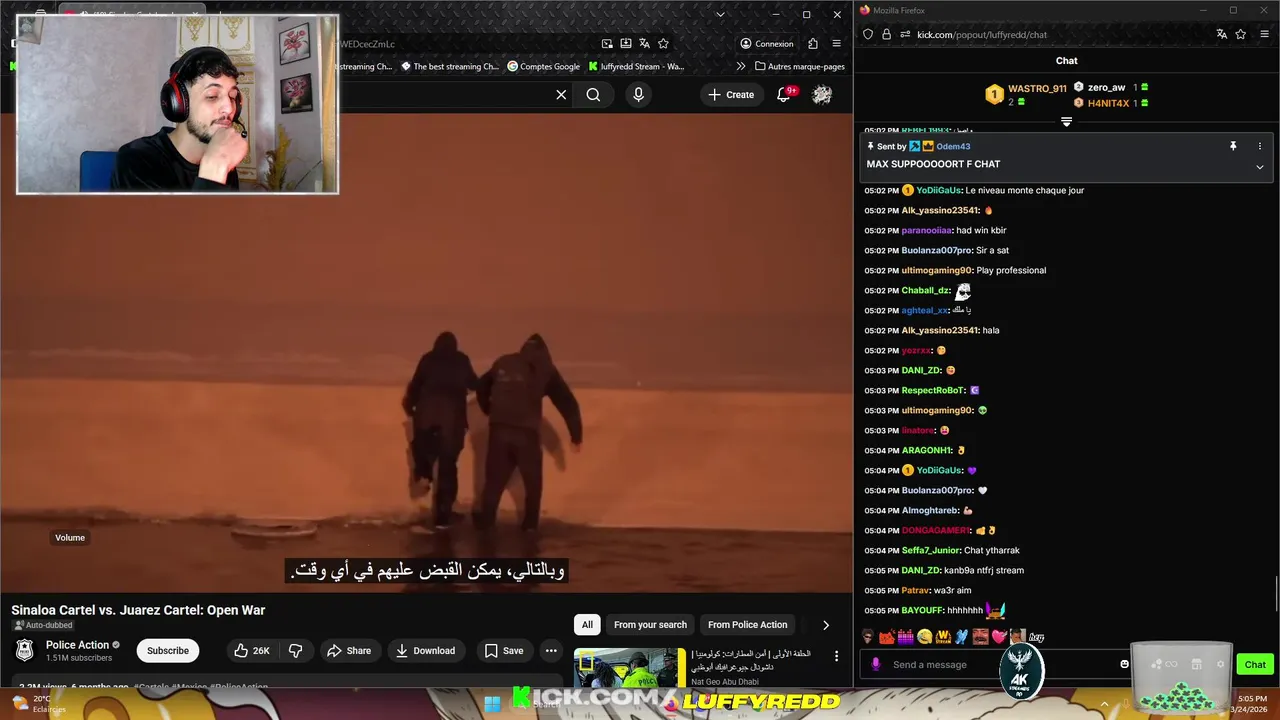Viewport: 1280px width, 720px height.
Task: Click the YouTube search magnifier button
Action: (x=593, y=95)
